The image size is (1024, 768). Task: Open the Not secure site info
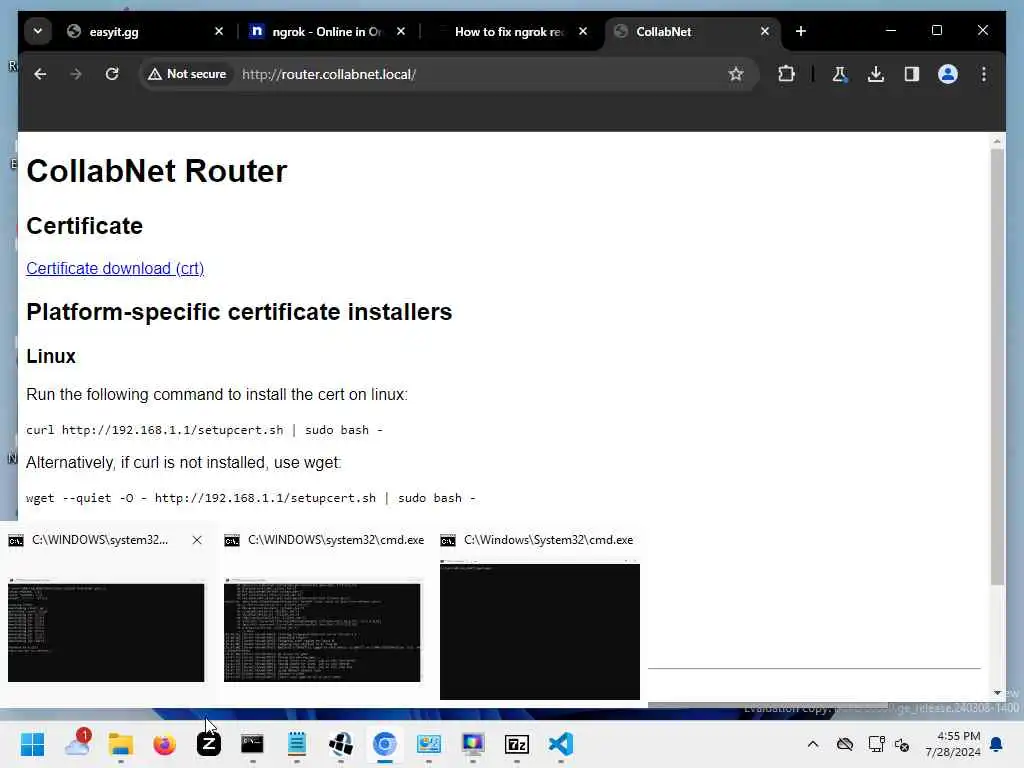(x=187, y=74)
